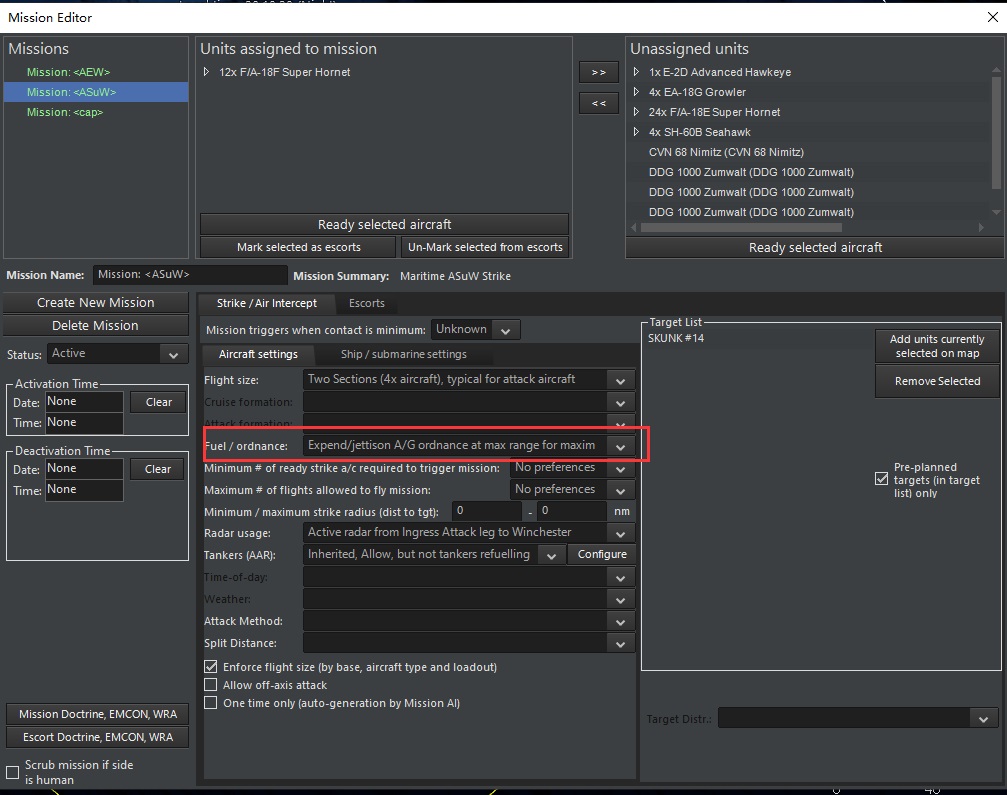Select the Mission: <cap> entry
This screenshot has width=1007, height=795.
(64, 112)
